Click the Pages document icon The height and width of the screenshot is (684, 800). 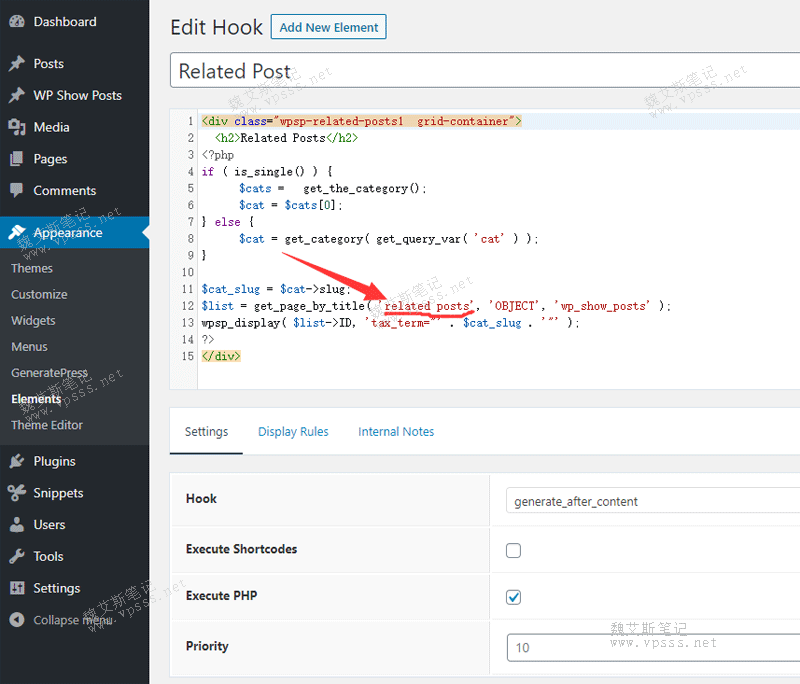17,159
